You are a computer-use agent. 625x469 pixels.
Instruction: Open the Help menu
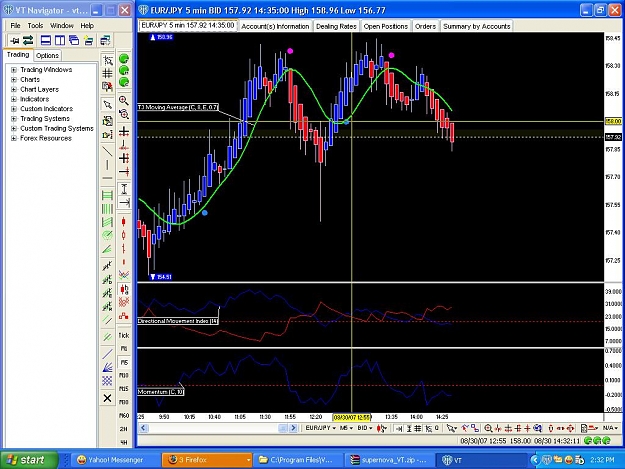coord(87,26)
